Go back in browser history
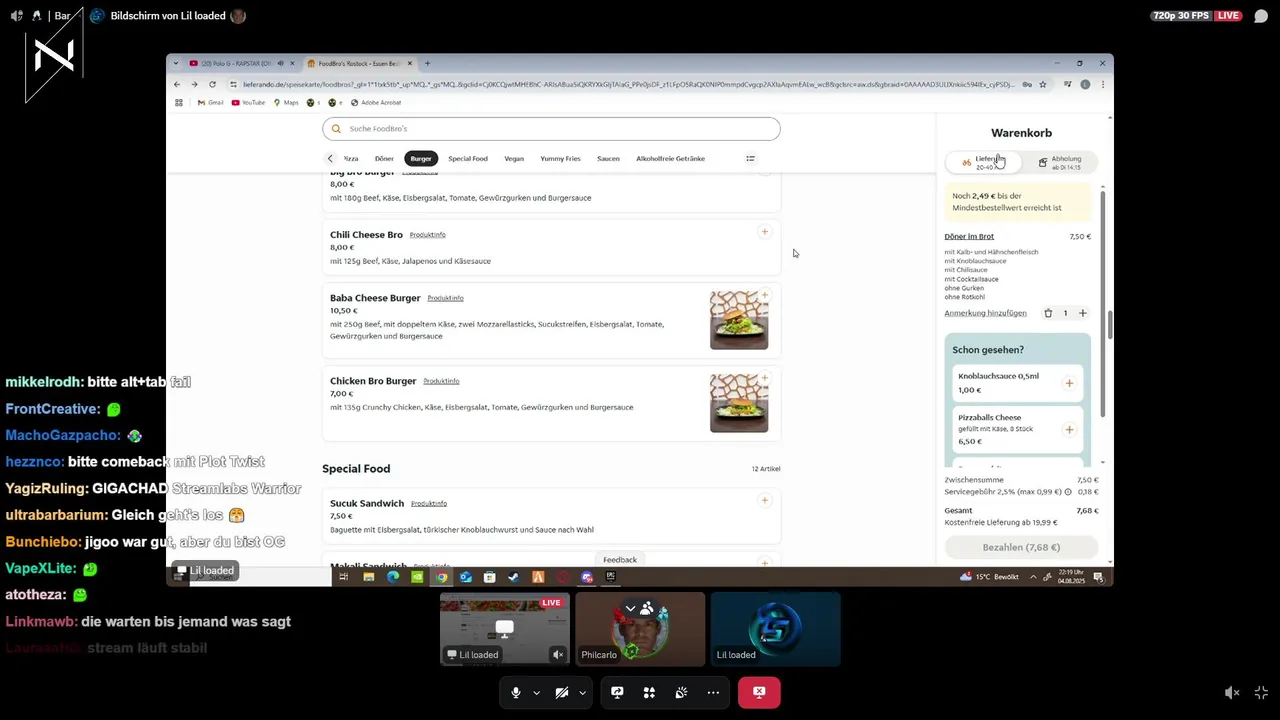The height and width of the screenshot is (720, 1280). point(177,85)
